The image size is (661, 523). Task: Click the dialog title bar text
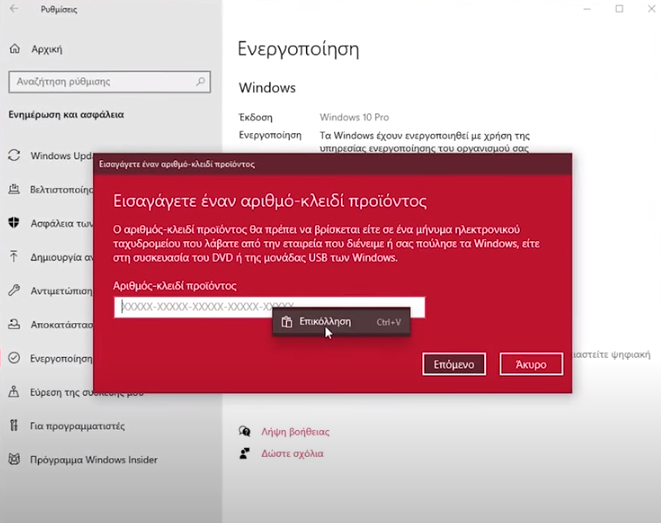point(177,164)
